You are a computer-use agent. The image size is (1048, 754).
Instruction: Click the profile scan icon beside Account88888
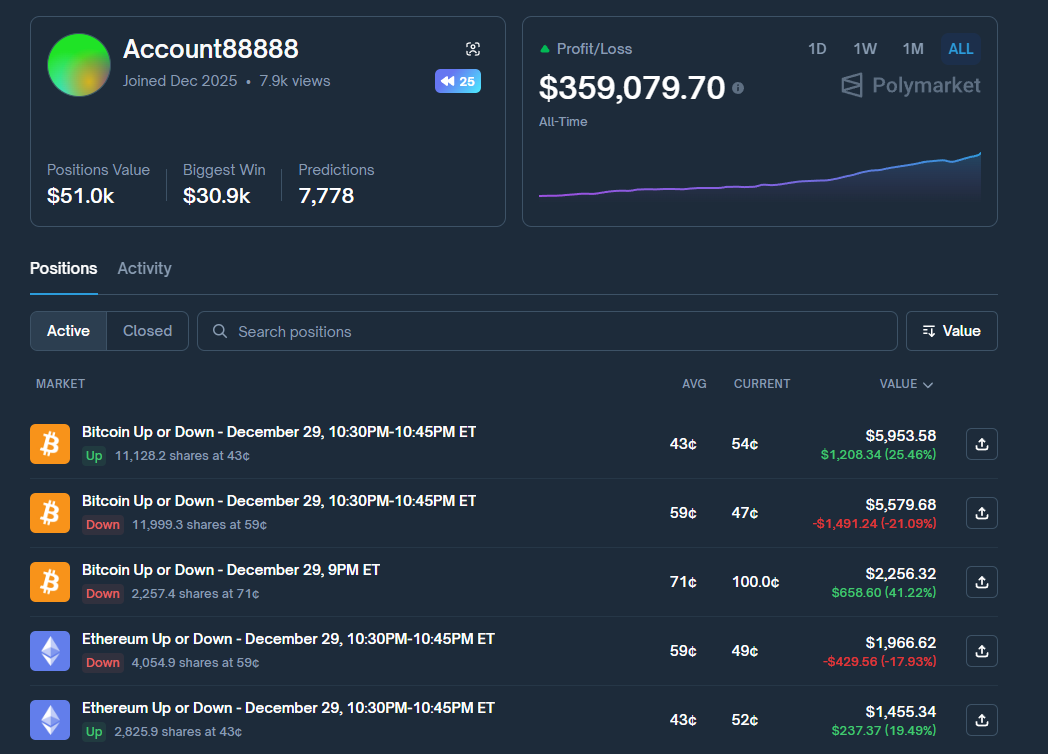coord(472,48)
